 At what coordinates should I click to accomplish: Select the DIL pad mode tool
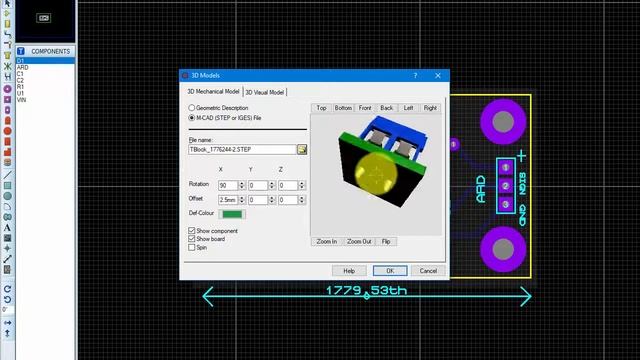(x=7, y=110)
